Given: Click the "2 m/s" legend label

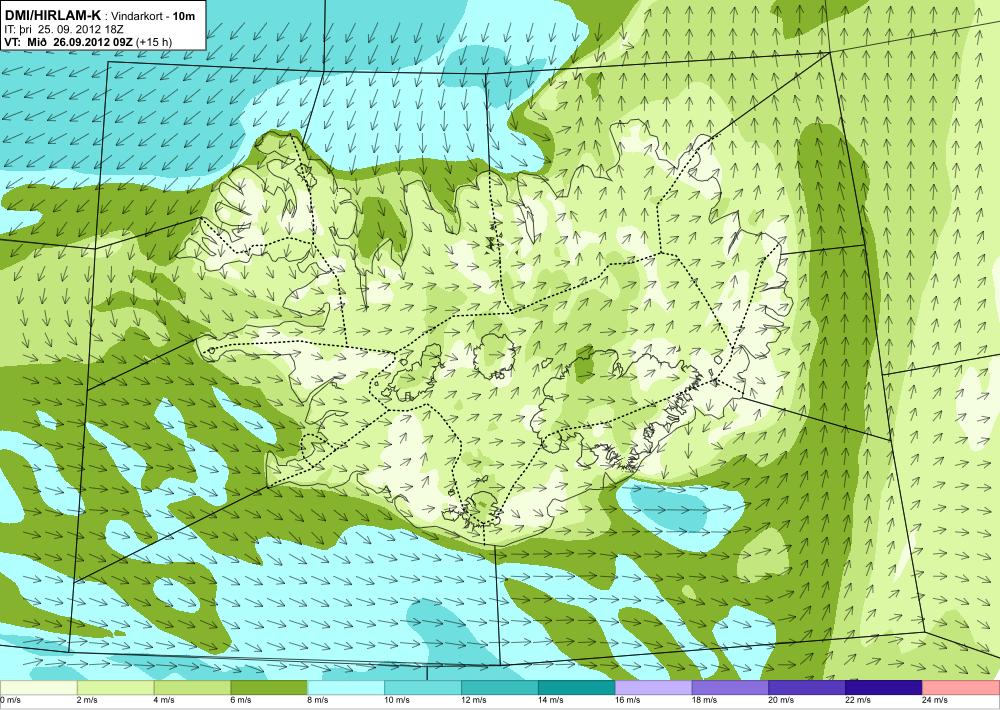Looking at the screenshot, I should 87,700.
